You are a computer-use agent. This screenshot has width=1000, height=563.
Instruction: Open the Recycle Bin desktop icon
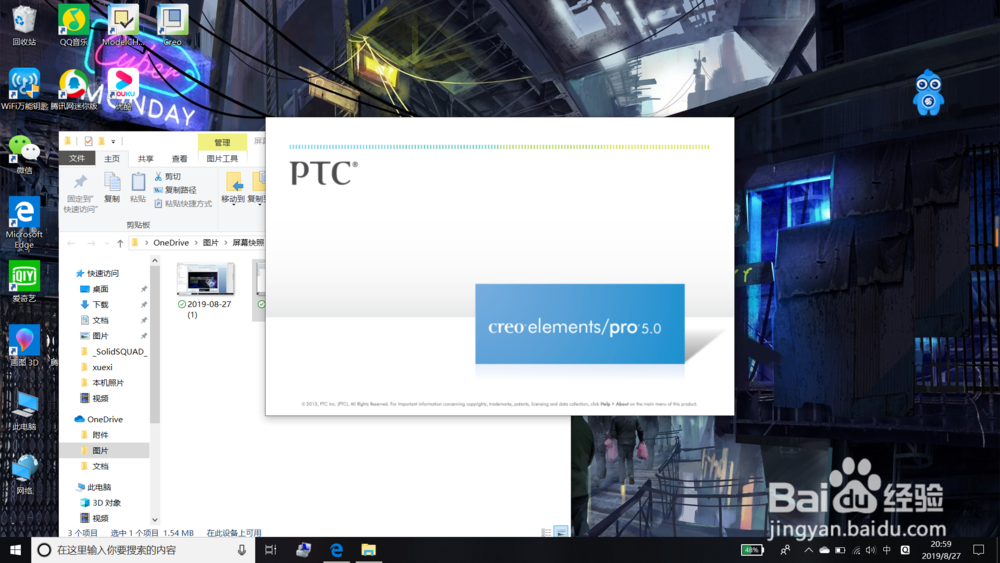(x=24, y=25)
